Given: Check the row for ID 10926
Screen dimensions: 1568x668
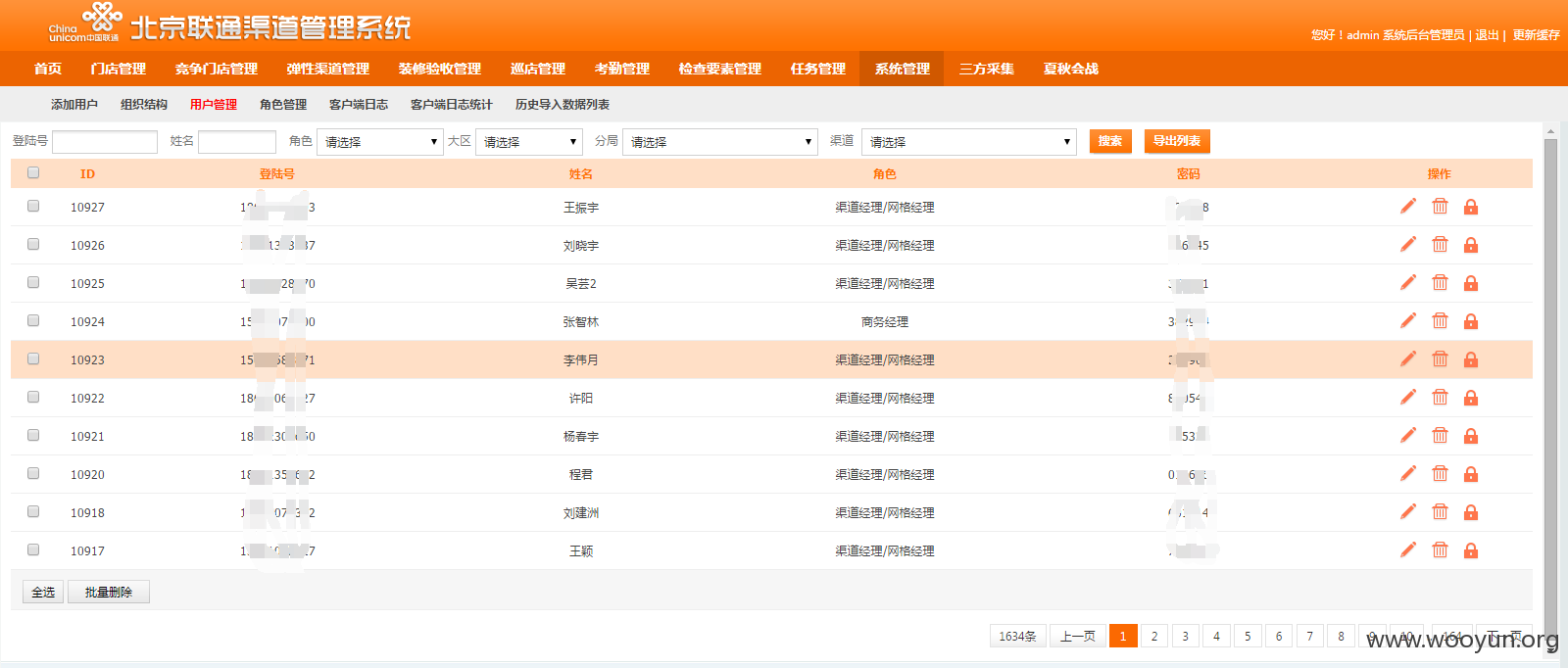Looking at the screenshot, I should pos(33,244).
